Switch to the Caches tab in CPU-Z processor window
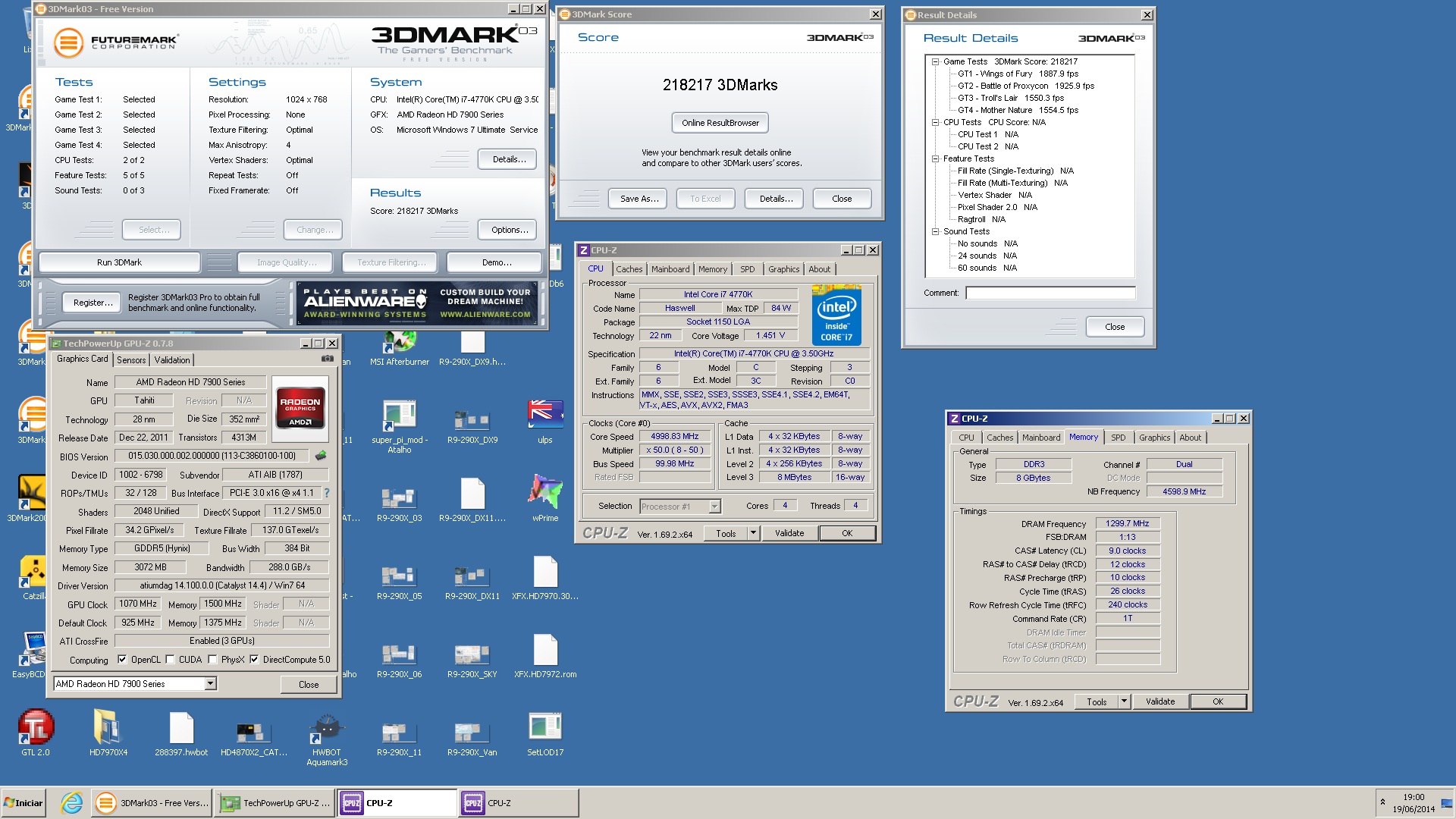The width and height of the screenshot is (1456, 819). point(629,269)
